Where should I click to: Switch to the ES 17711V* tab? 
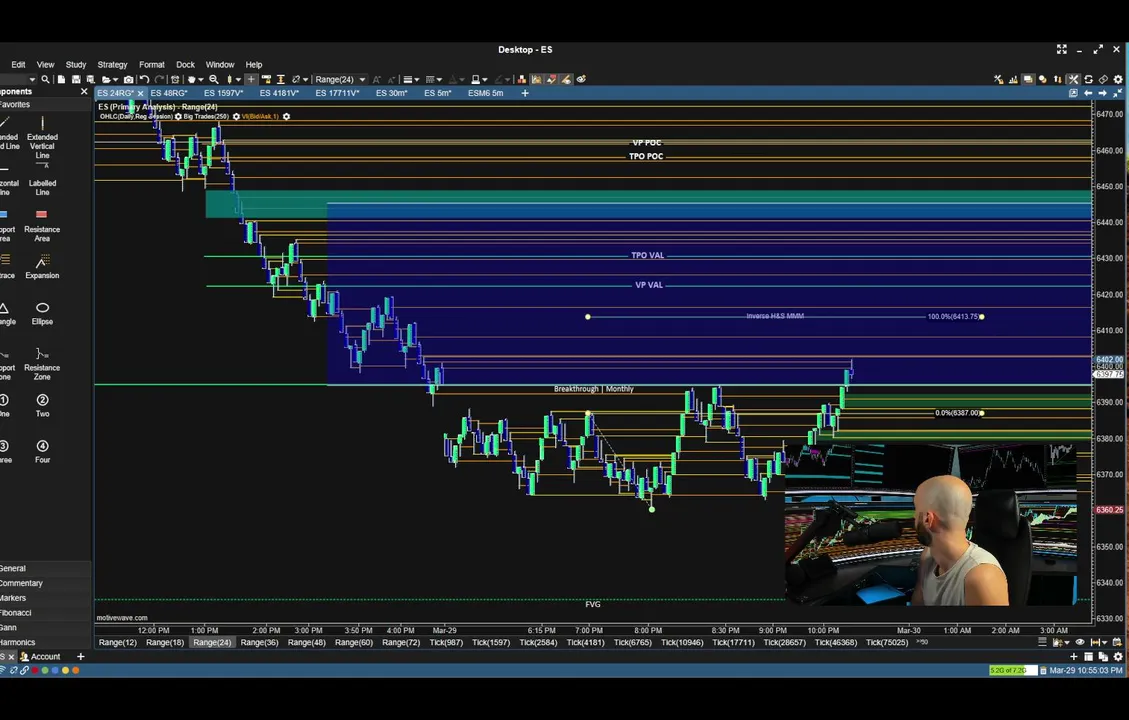(337, 93)
